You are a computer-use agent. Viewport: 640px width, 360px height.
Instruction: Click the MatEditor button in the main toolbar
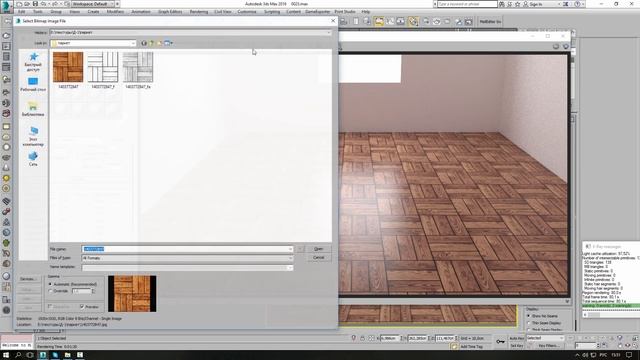tap(490, 21)
